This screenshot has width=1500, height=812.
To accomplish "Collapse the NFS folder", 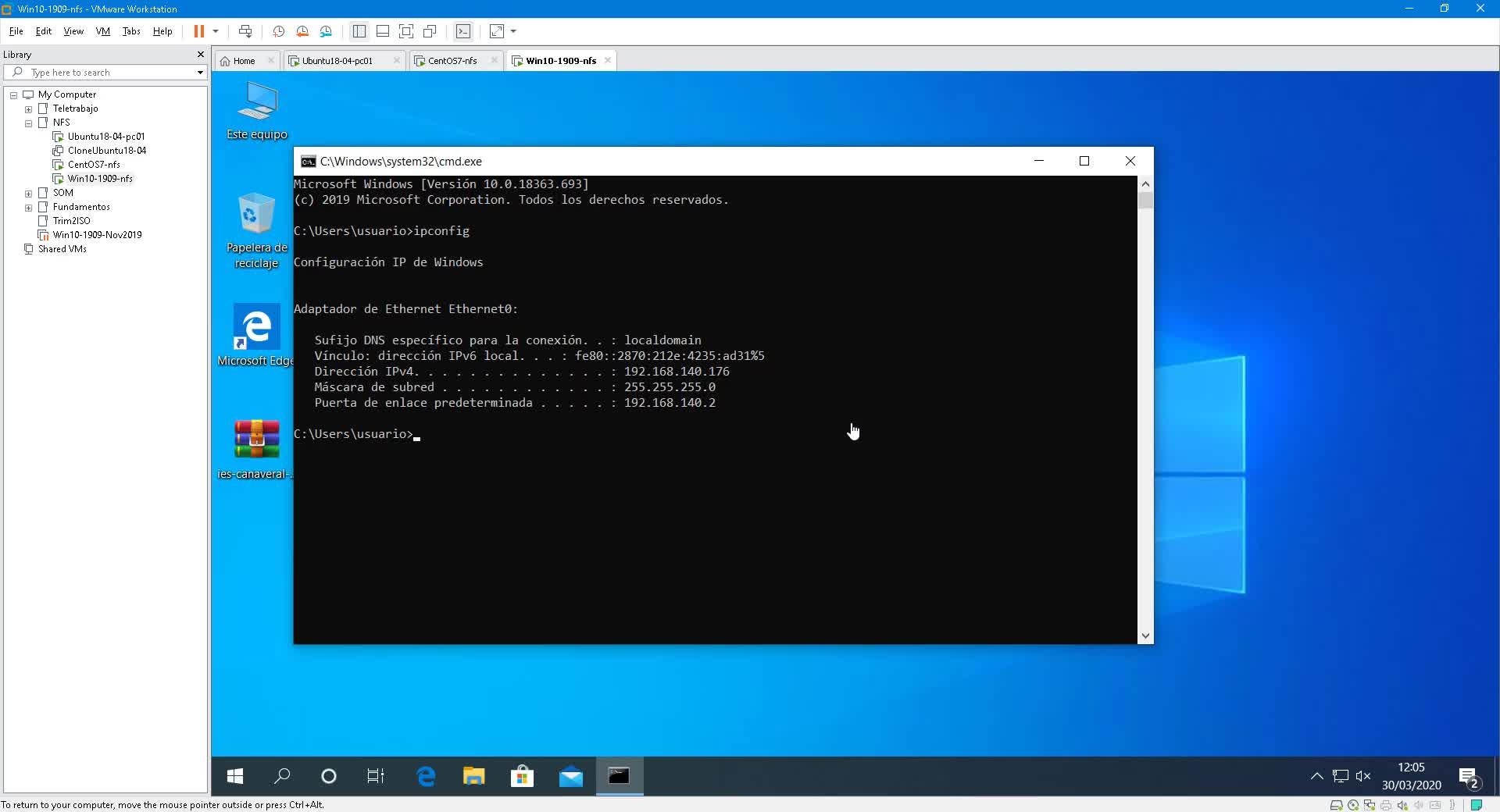I will [x=29, y=123].
